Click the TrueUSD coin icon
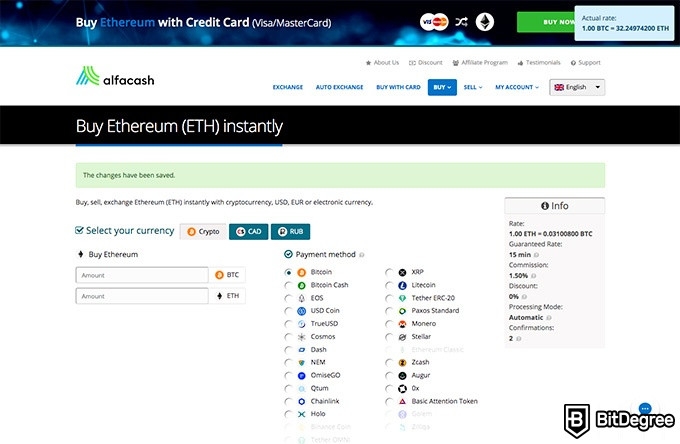The width and height of the screenshot is (680, 444). point(301,324)
